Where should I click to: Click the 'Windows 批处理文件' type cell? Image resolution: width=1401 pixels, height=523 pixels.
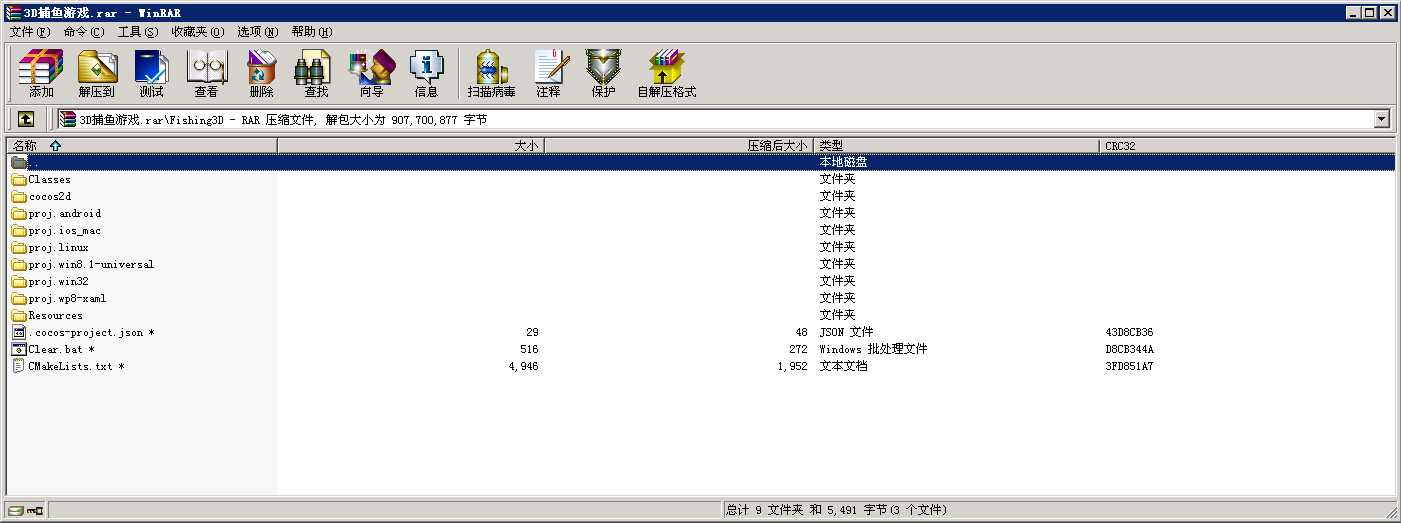click(x=873, y=349)
